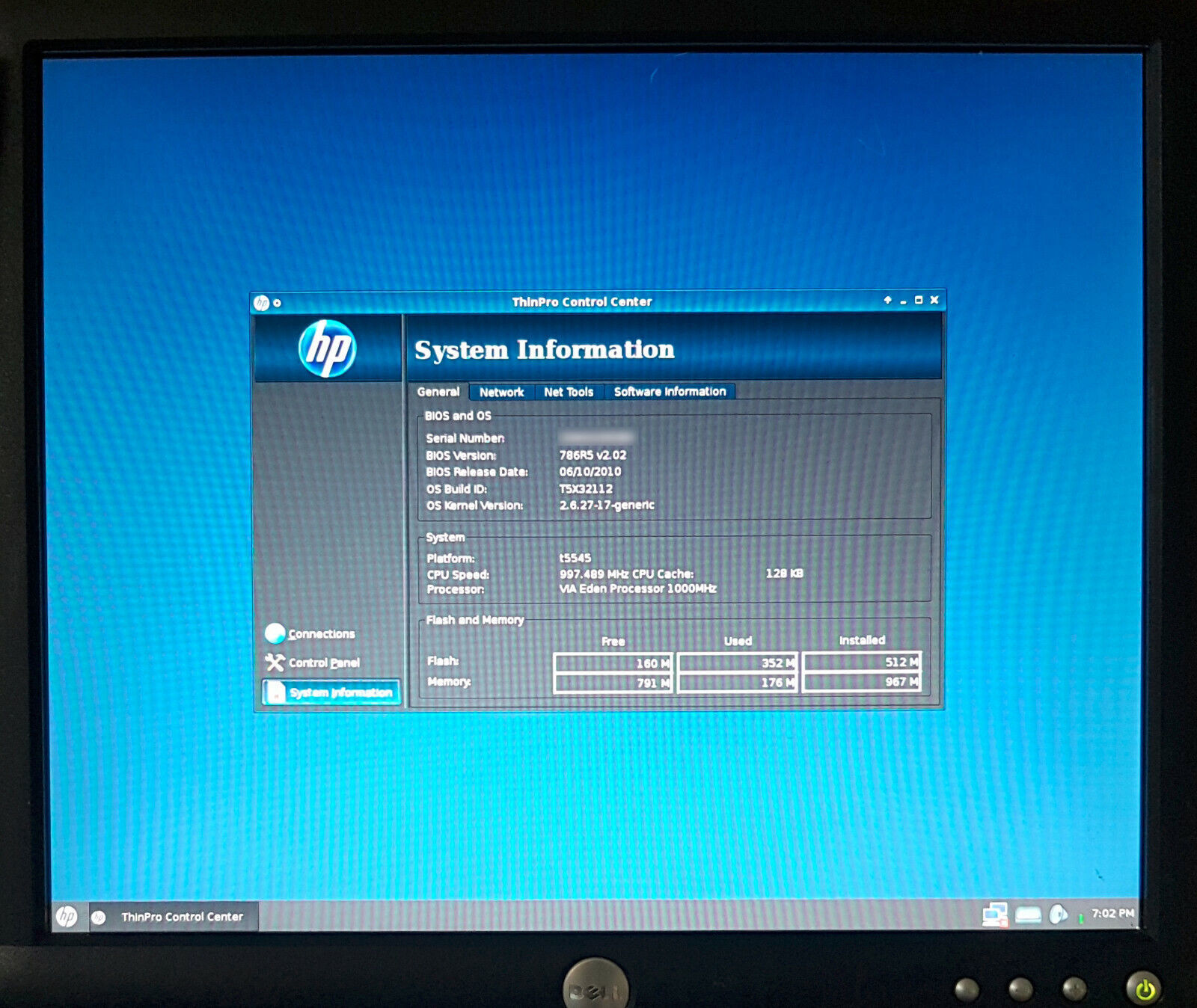Open the HP start menu in taskbar

(x=67, y=916)
